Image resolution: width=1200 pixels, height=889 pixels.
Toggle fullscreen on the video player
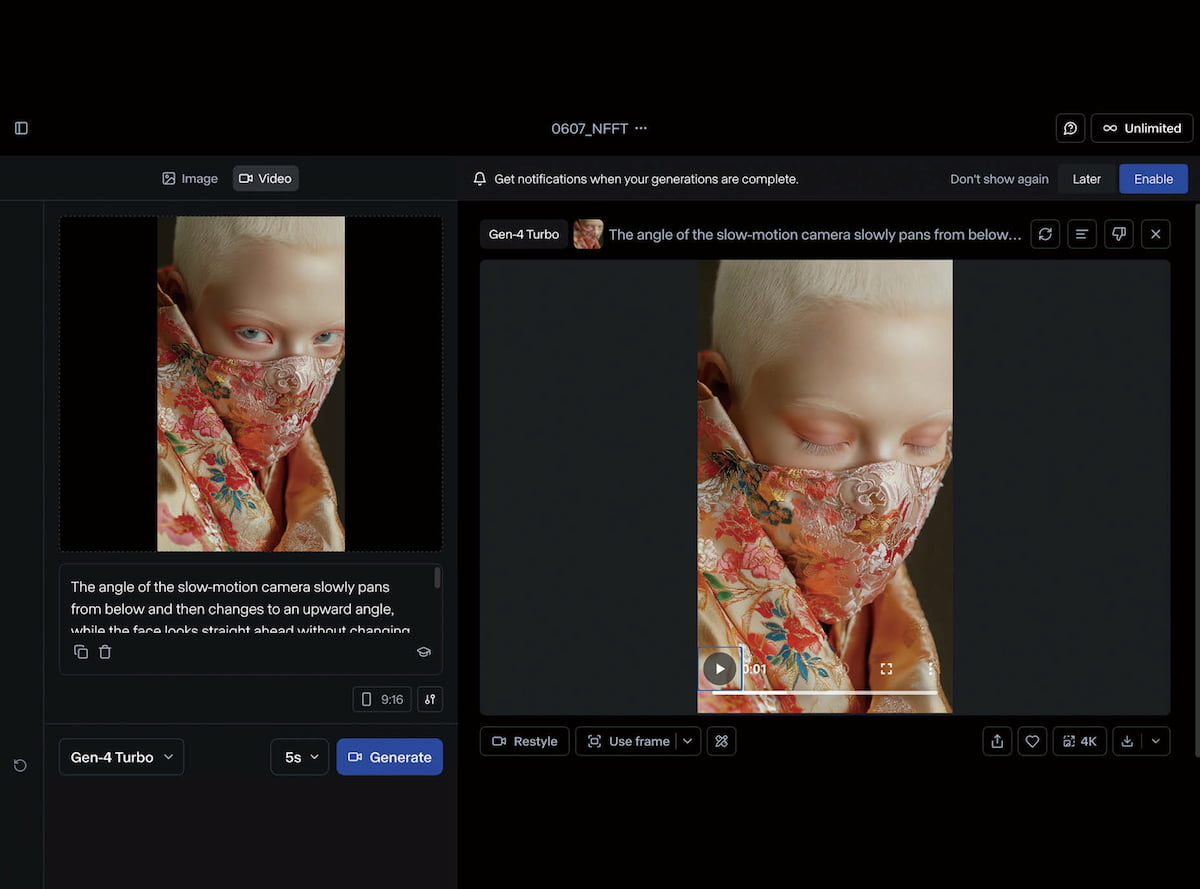pyautogui.click(x=886, y=669)
